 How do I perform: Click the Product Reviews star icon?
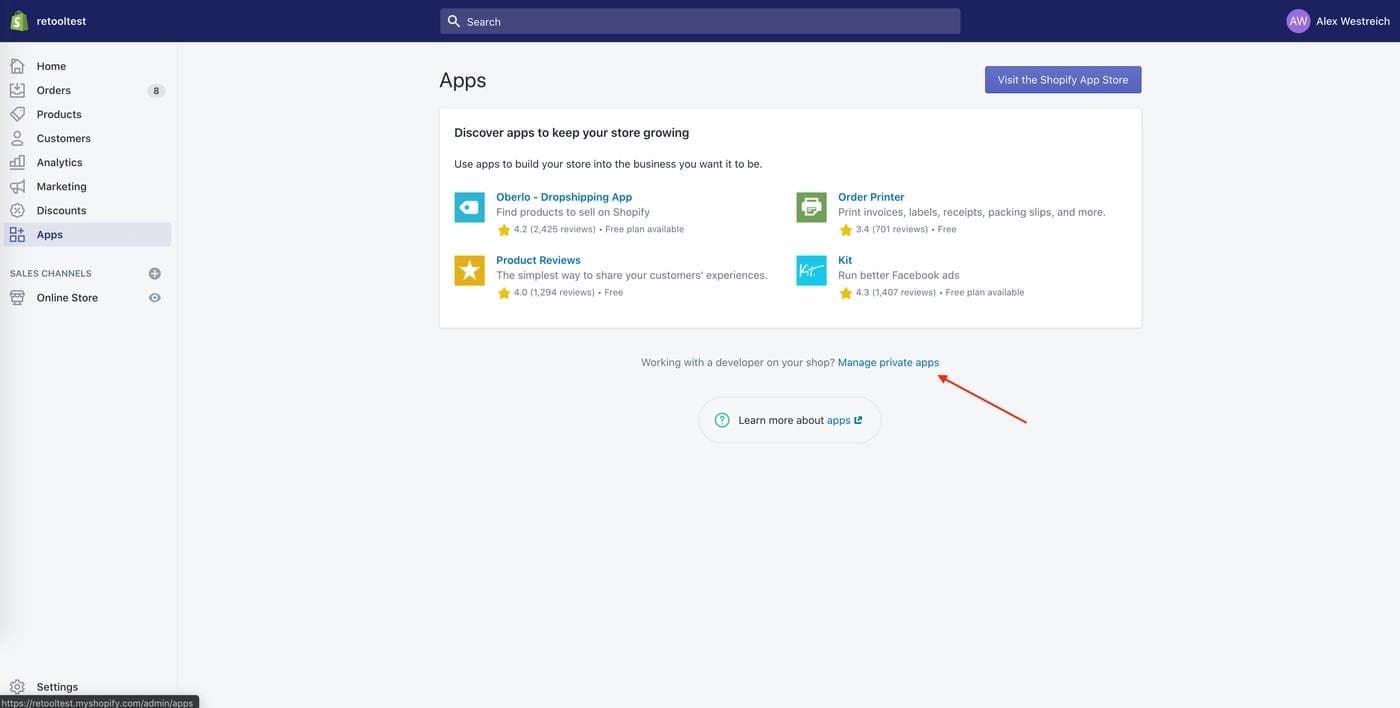pos(469,270)
